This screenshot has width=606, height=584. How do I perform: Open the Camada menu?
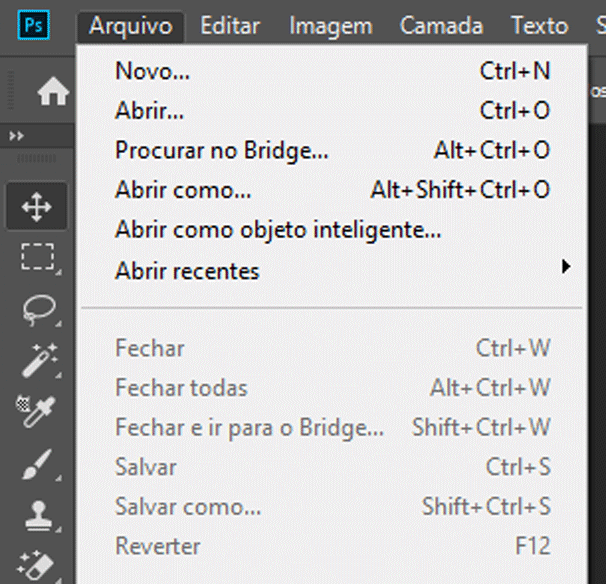click(x=441, y=26)
